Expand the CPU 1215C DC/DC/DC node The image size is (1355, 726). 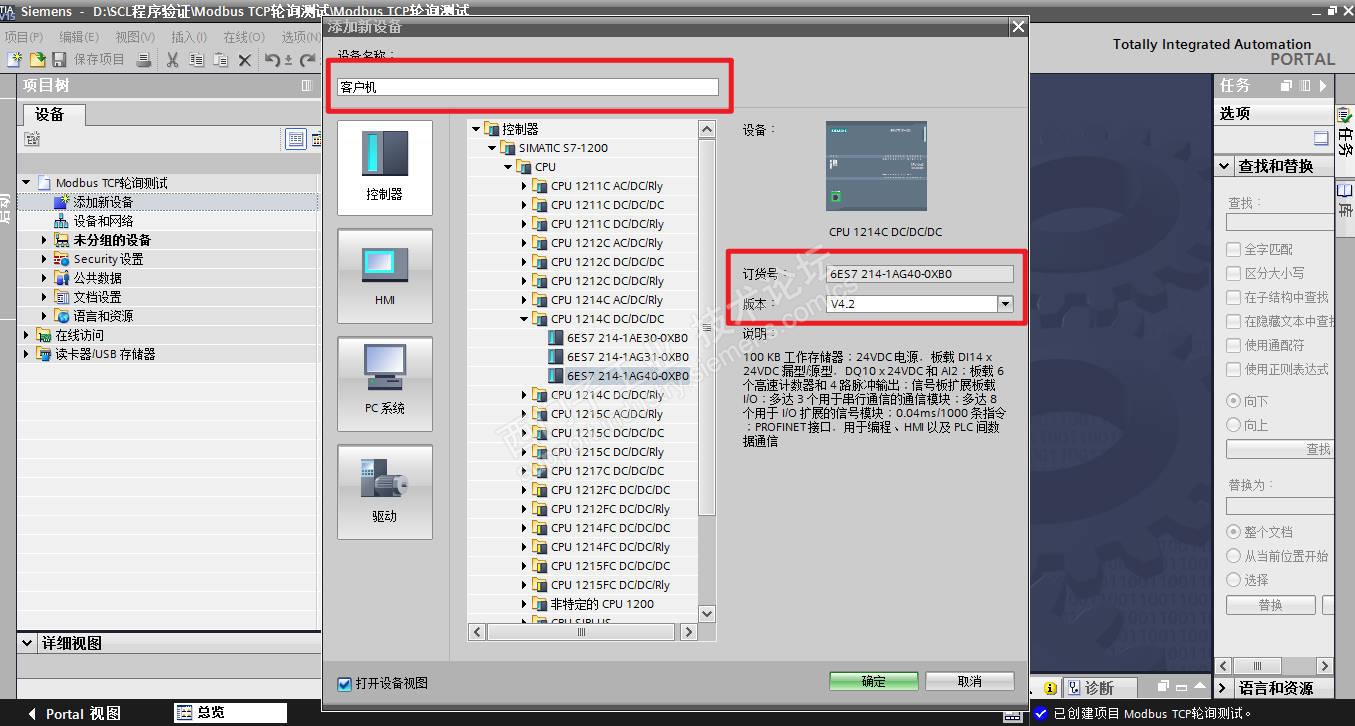(x=524, y=433)
